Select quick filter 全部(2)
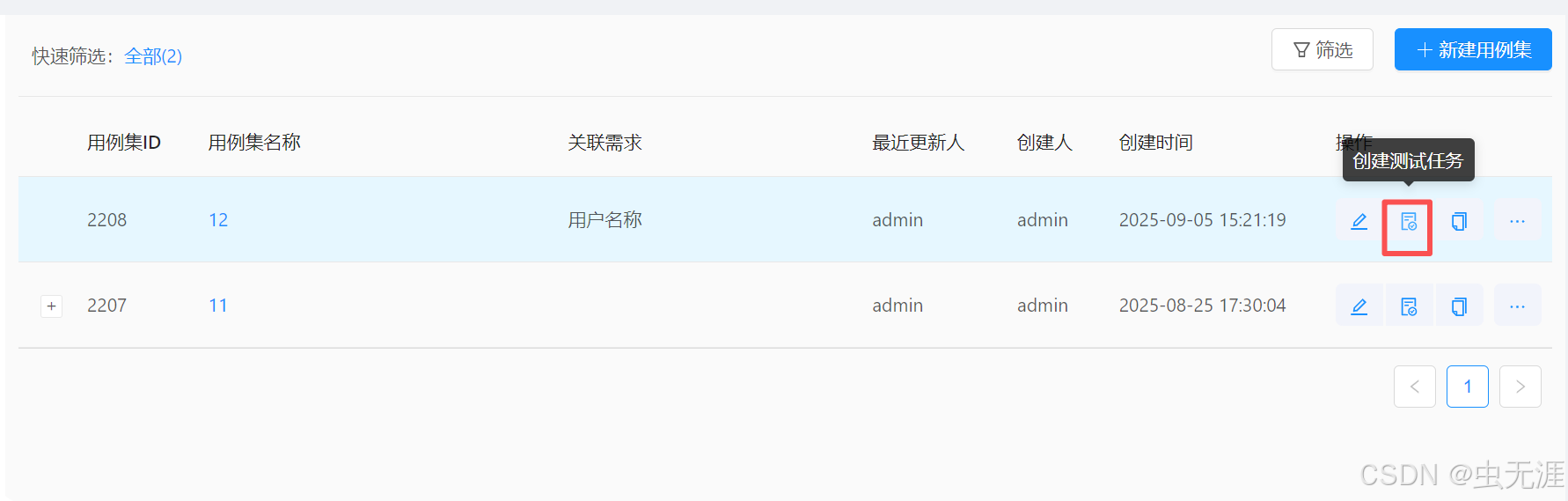This screenshot has height=501, width=1568. click(153, 56)
